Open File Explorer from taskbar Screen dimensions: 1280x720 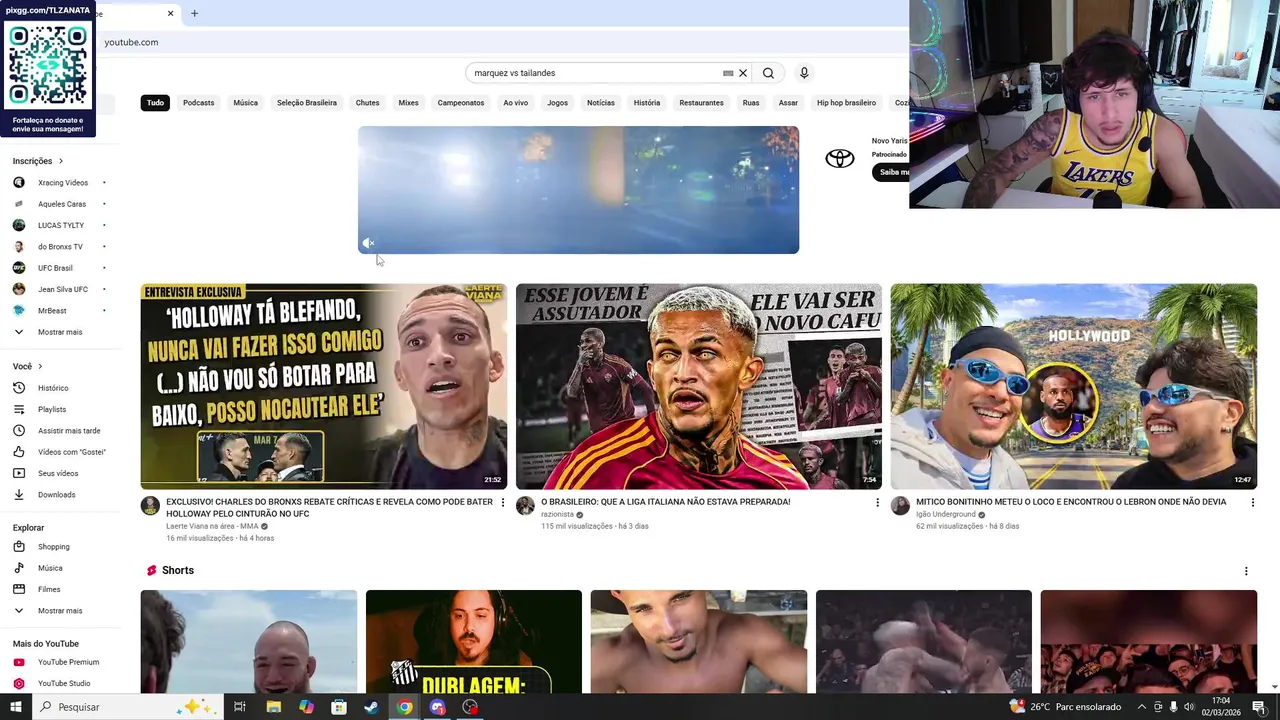[x=273, y=707]
